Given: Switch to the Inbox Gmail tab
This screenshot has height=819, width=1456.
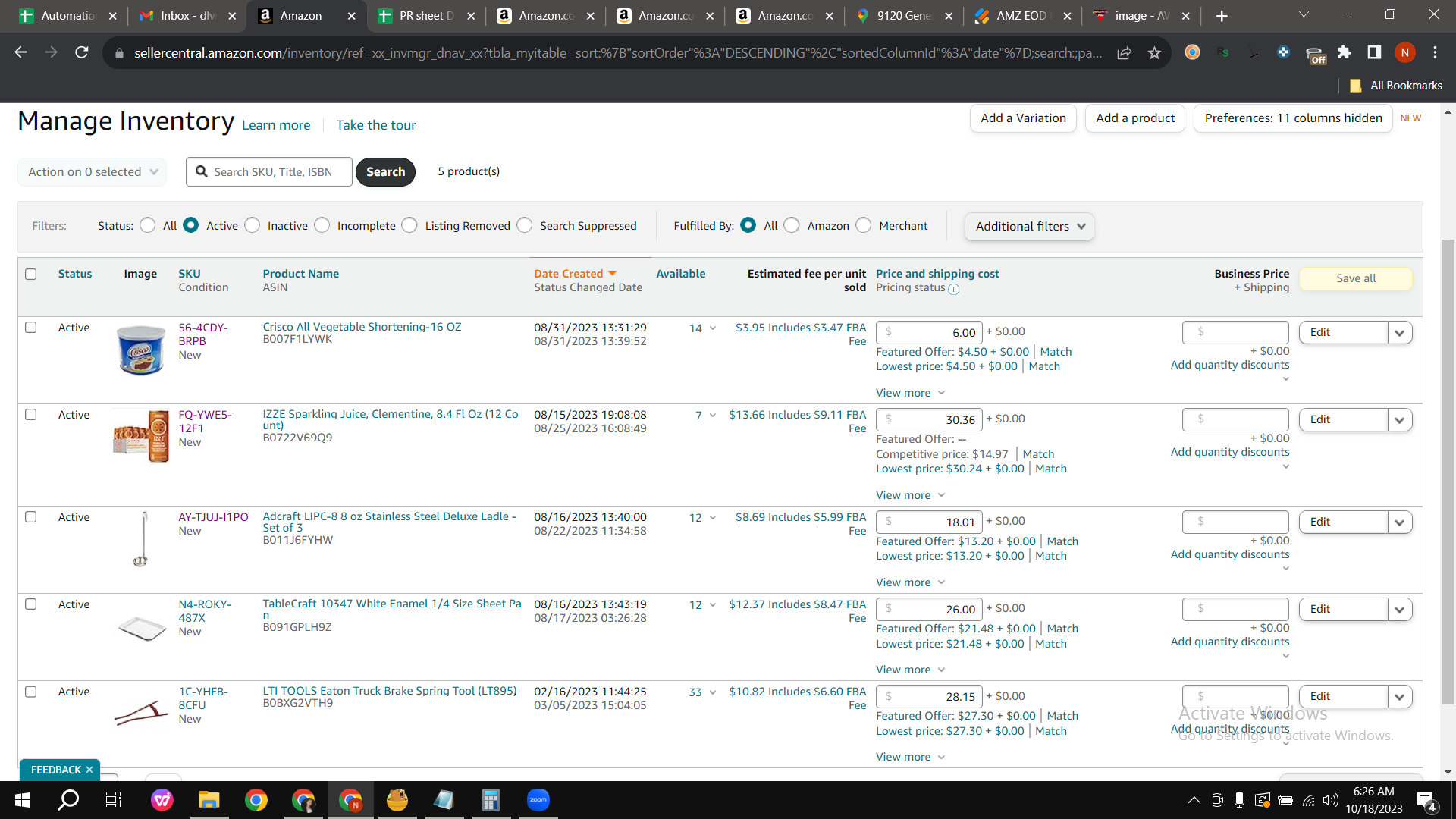Looking at the screenshot, I should click(187, 16).
